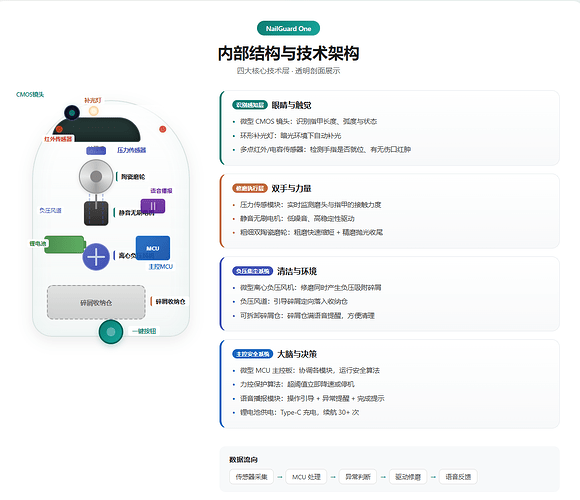The height and width of the screenshot is (500, 580).
Task: Click the blue pressure sensor block
Action: pos(96,151)
